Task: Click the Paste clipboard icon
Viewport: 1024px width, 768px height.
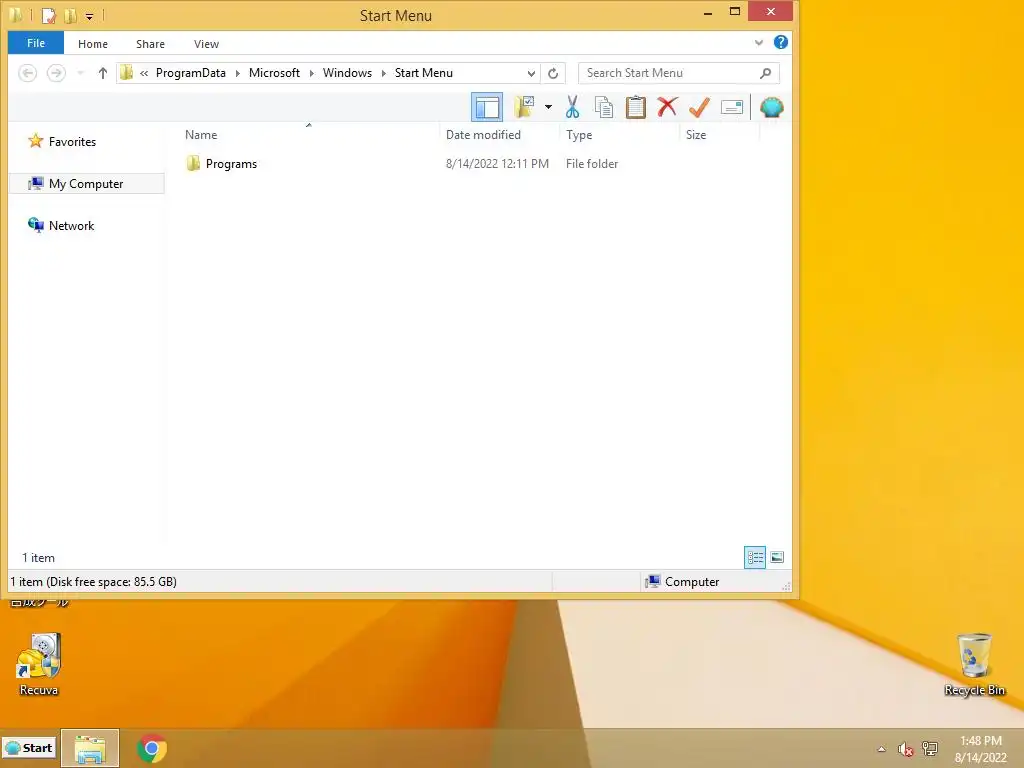Action: (635, 107)
